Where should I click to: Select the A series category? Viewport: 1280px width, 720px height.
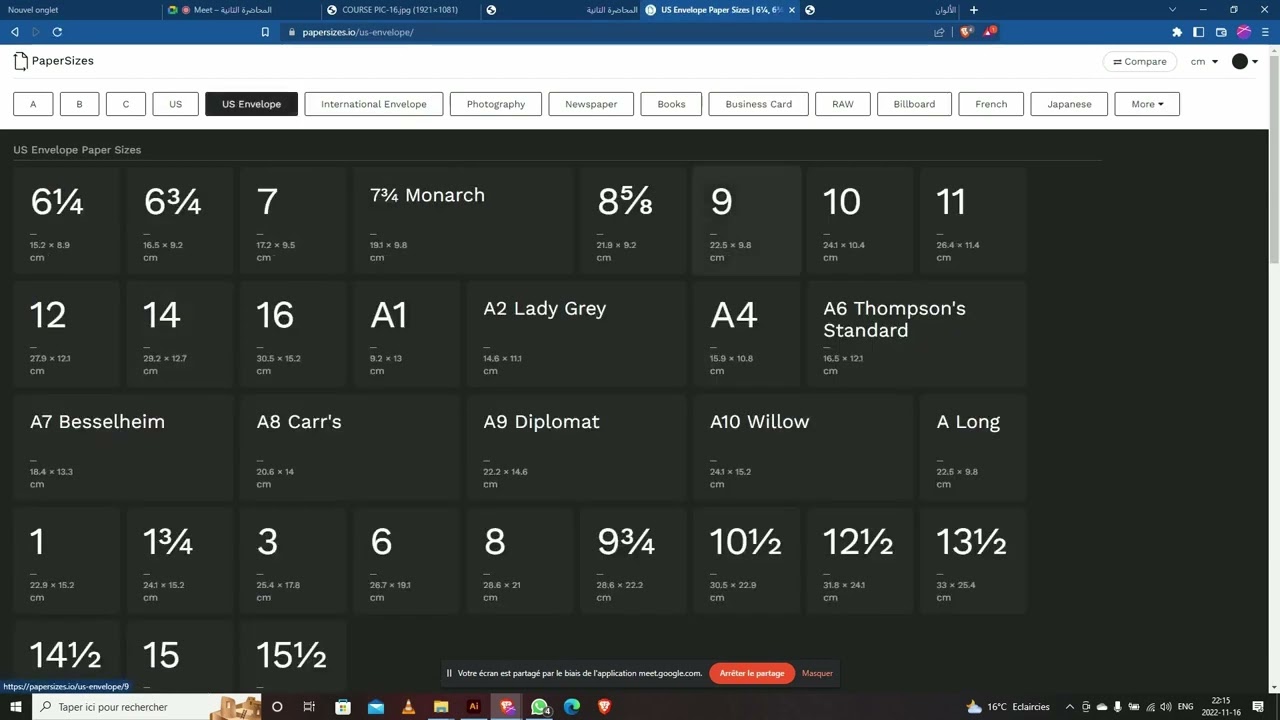point(33,104)
